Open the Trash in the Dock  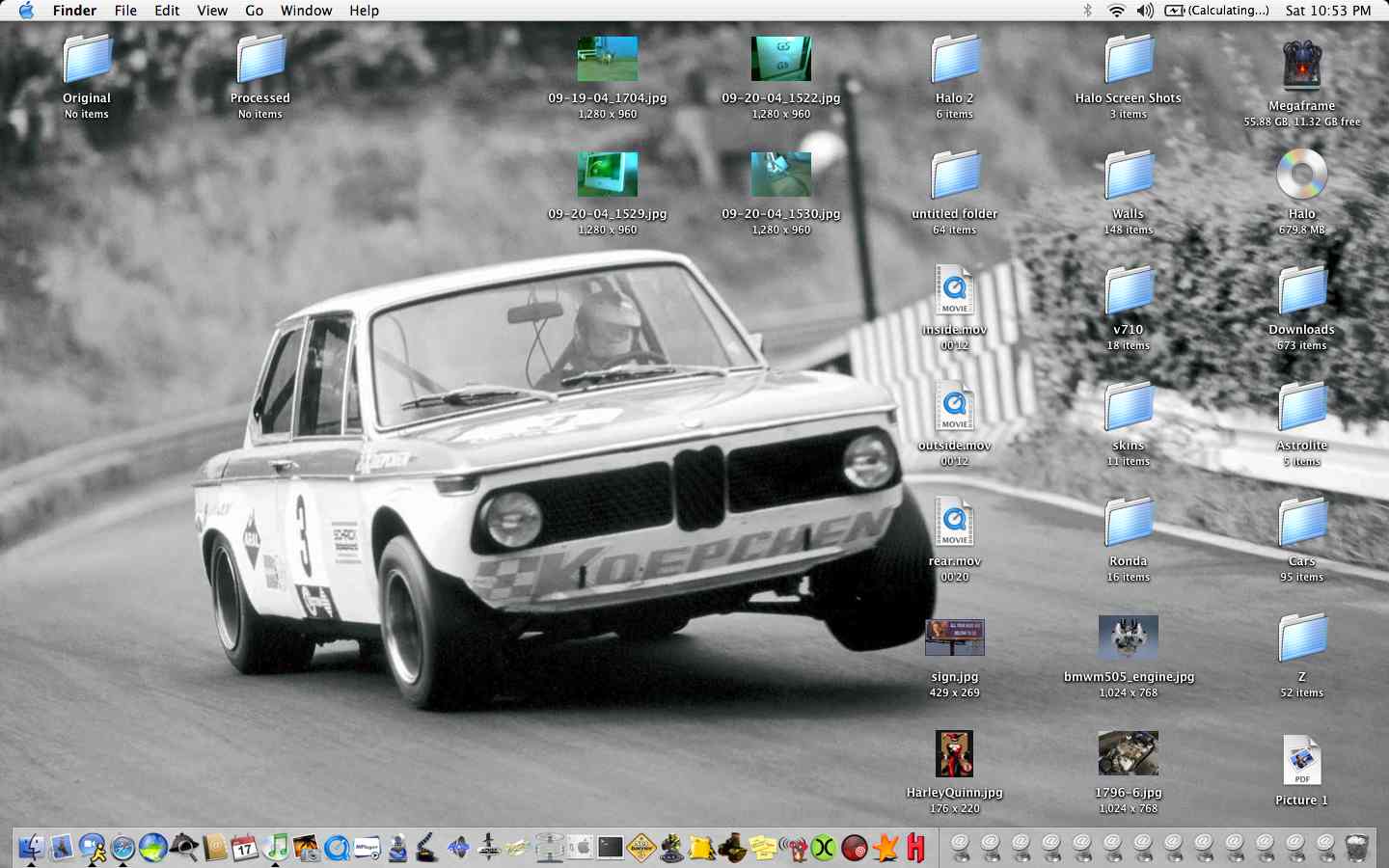[1356, 848]
